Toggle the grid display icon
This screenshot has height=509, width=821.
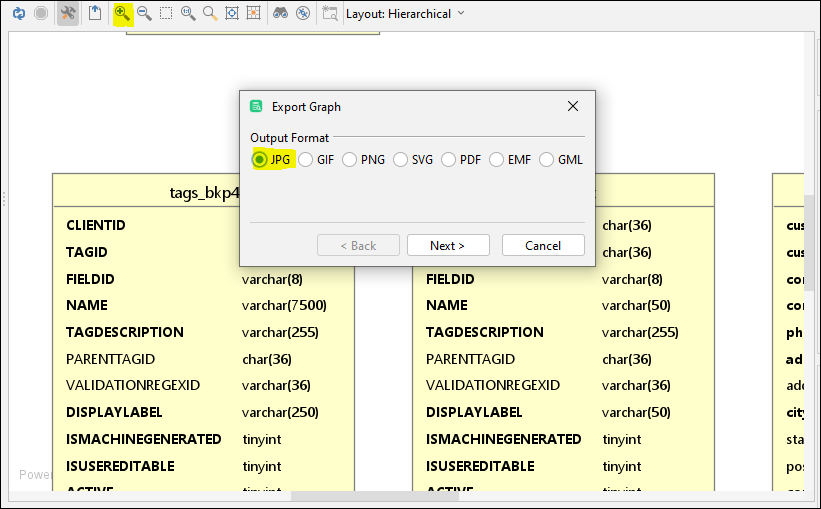pos(253,13)
